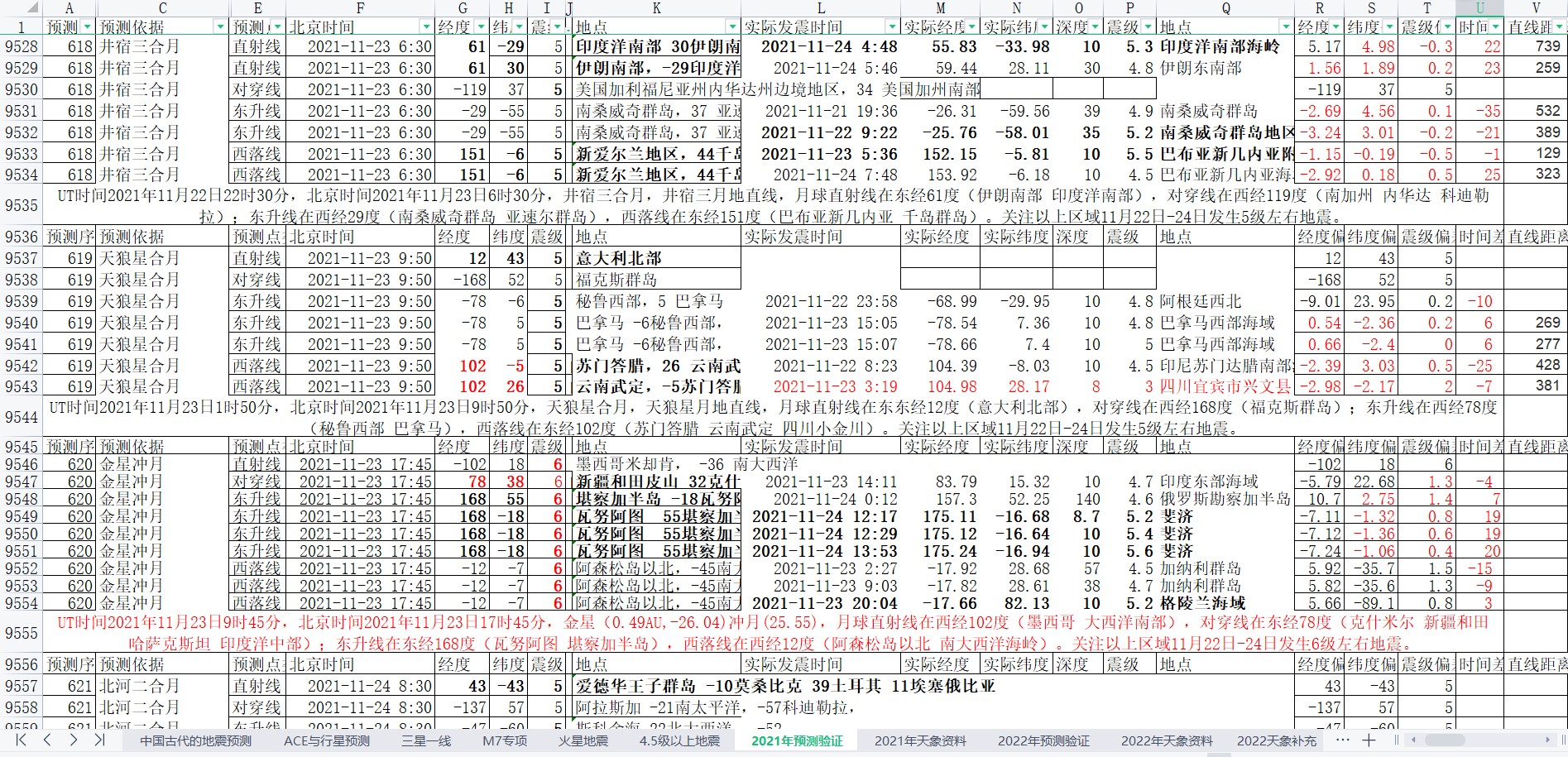Select highlighted column U header
Image resolution: width=1568 pixels, height=757 pixels.
1479,8
